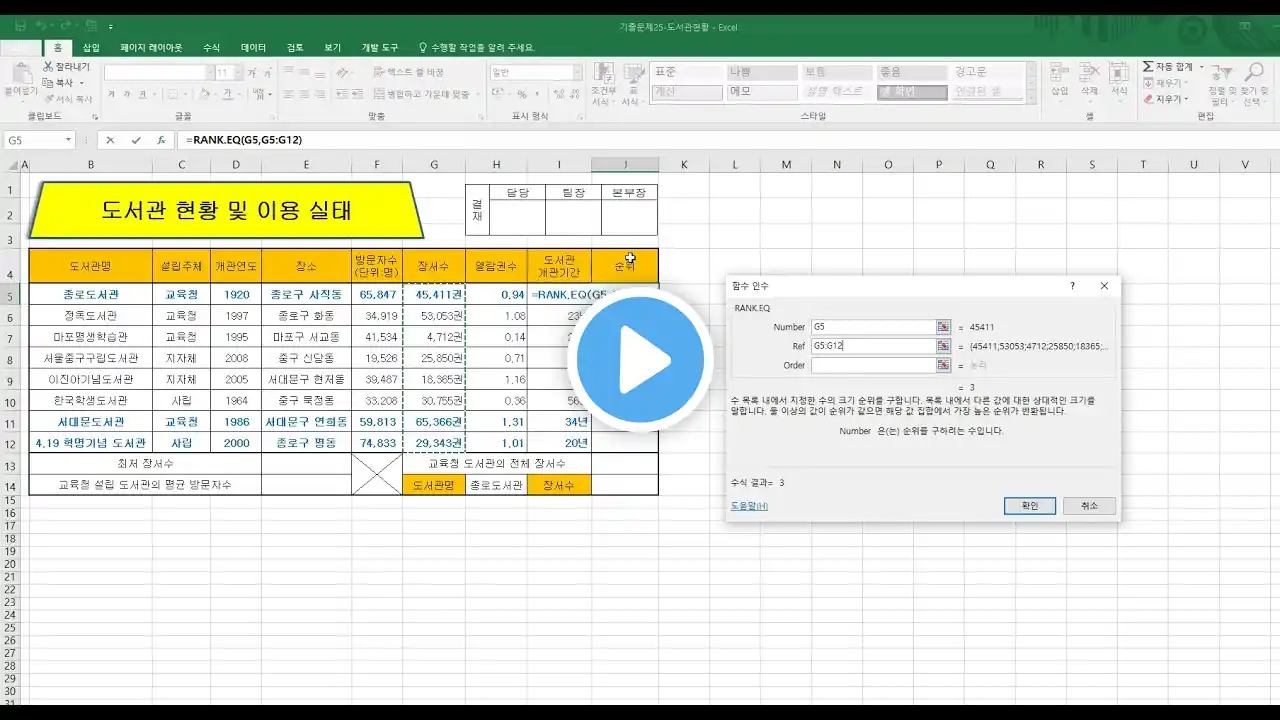Click the Wrap Text (텍스트 줄 바꿈) button
The image size is (1280, 720).
(408, 72)
